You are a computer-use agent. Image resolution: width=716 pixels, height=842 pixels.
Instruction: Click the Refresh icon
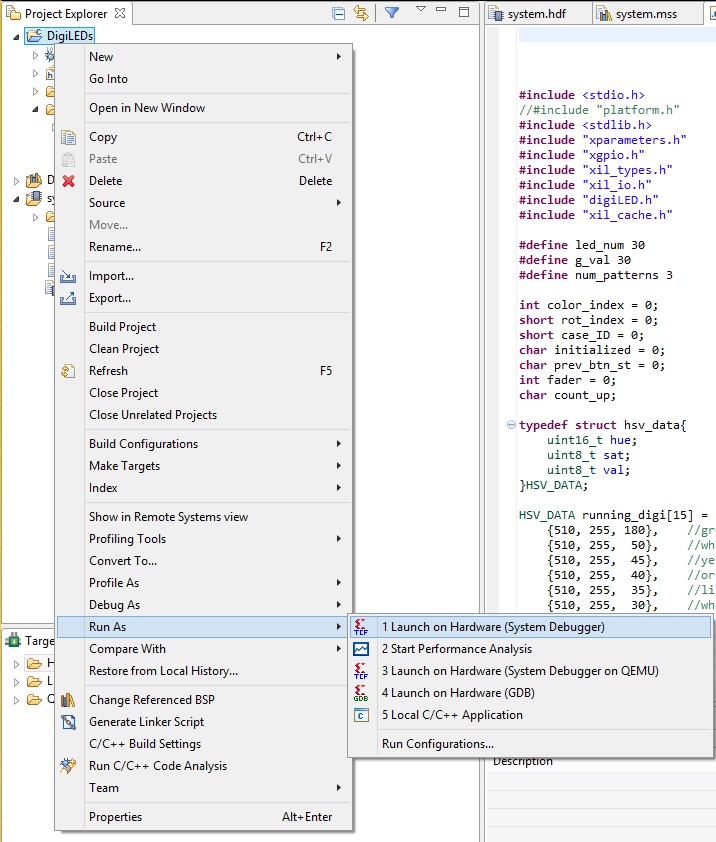[x=68, y=371]
